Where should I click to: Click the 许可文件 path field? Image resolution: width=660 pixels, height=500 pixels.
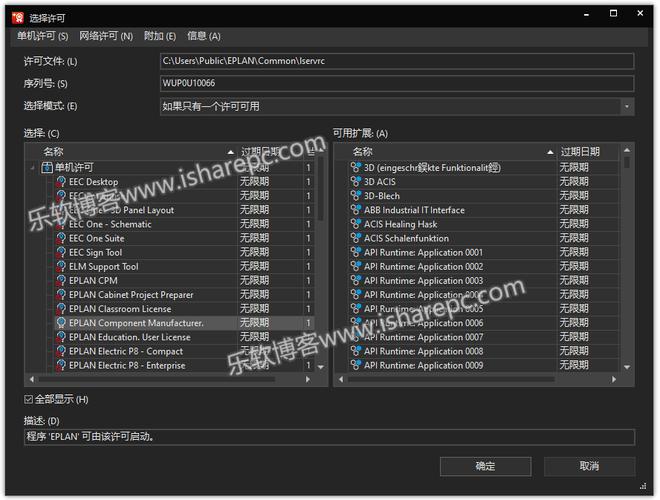pos(397,61)
